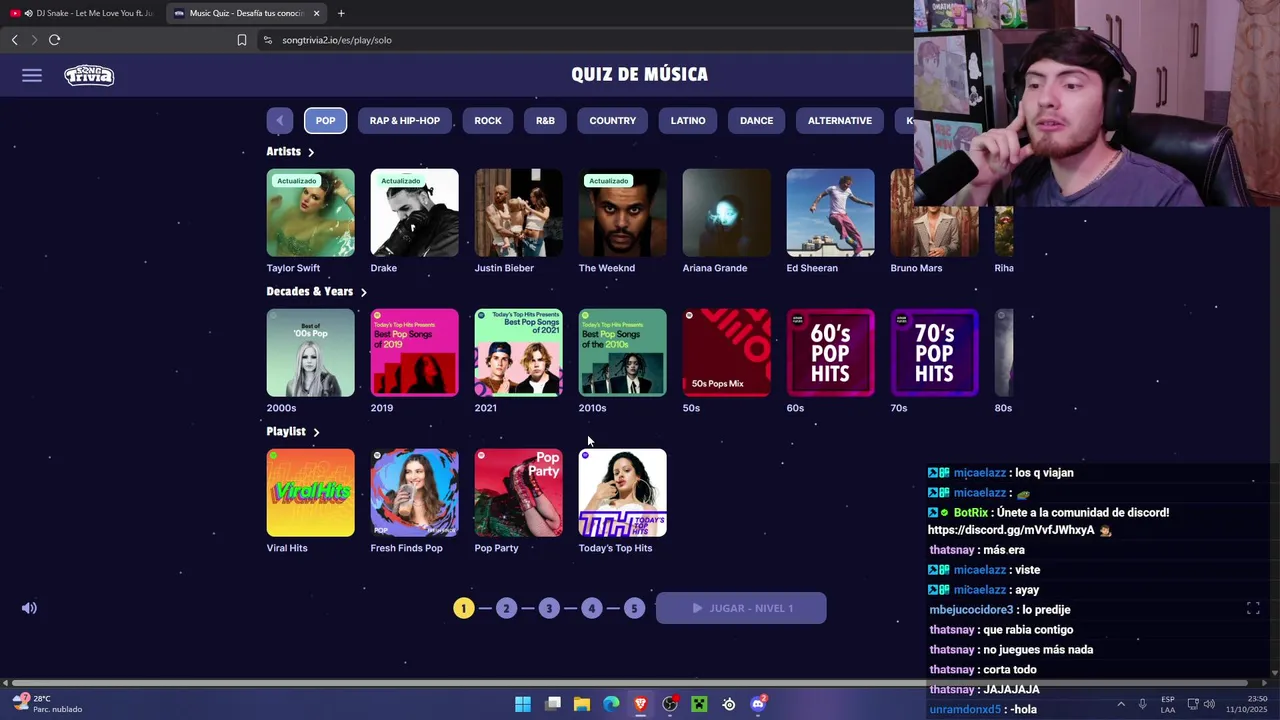Image resolution: width=1280 pixels, height=720 pixels.
Task: Click the fullscreen icon near chat
Action: click(x=1253, y=608)
